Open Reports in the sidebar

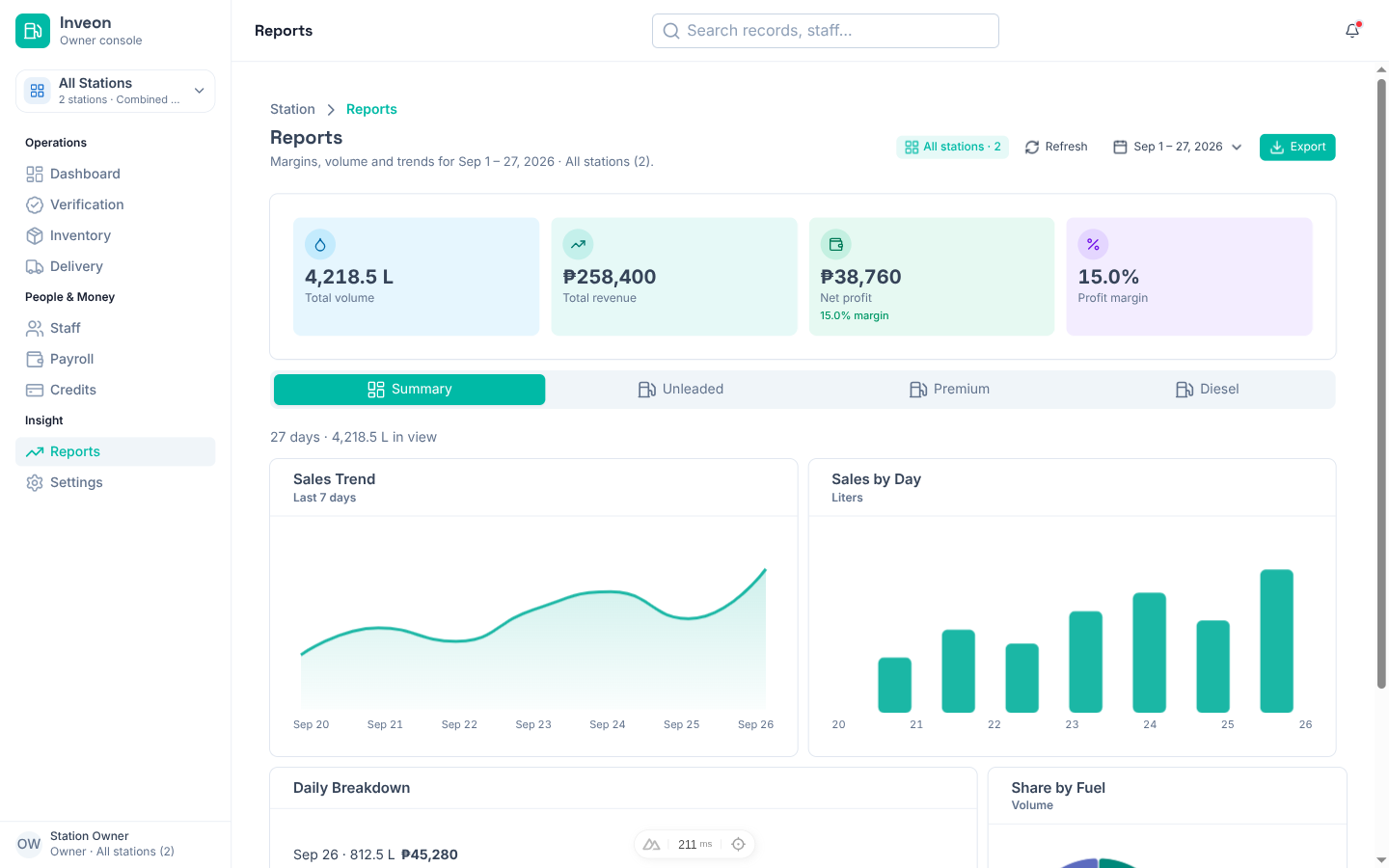point(116,451)
